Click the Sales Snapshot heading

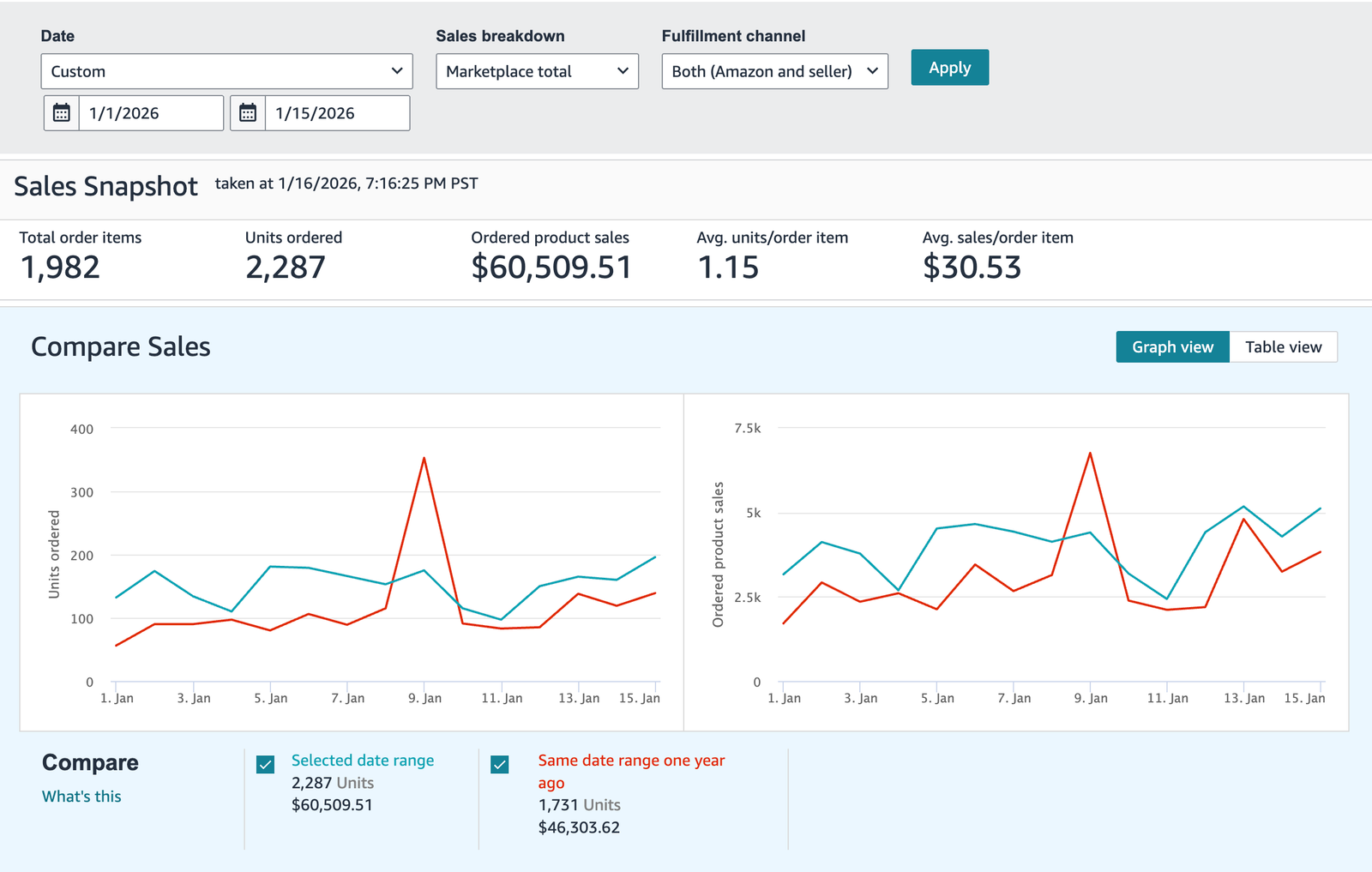point(105,186)
